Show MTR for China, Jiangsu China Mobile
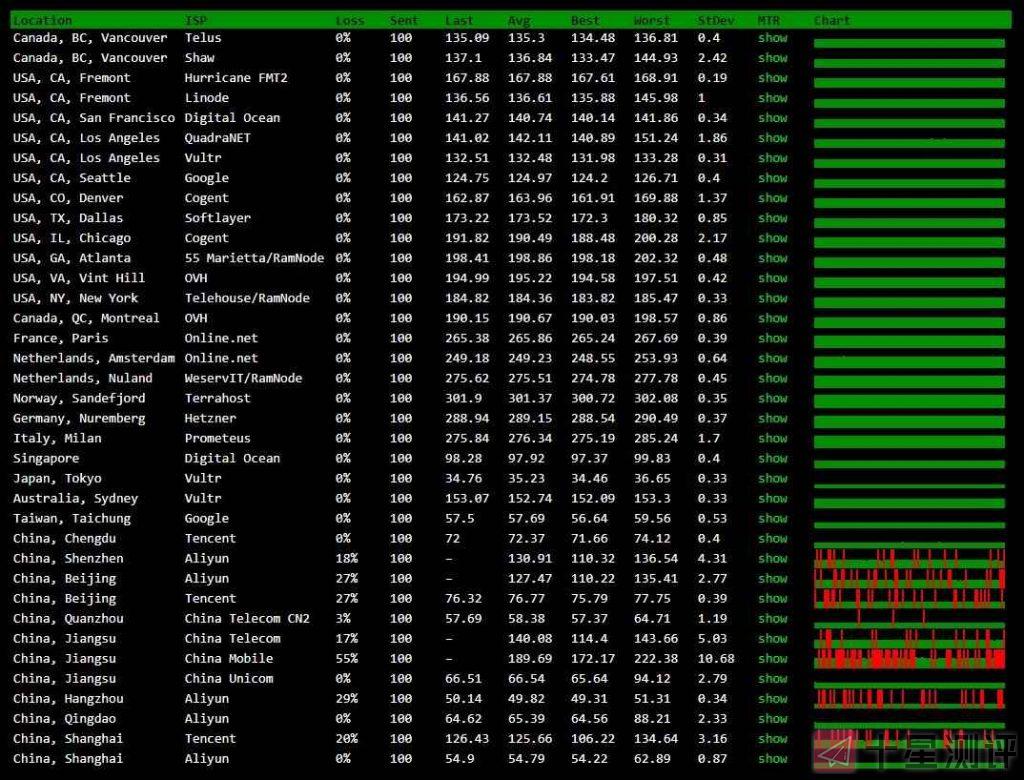 772,658
